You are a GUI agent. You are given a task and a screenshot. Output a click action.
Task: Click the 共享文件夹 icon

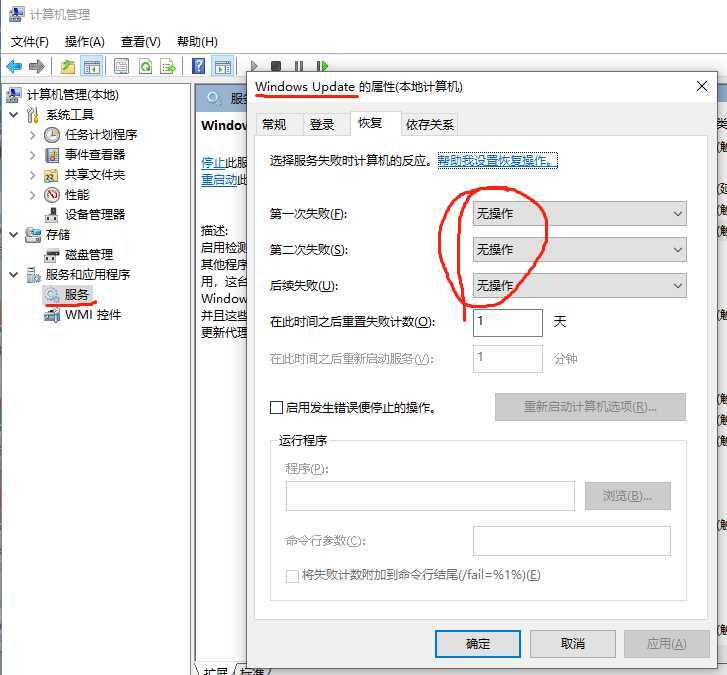tap(51, 175)
